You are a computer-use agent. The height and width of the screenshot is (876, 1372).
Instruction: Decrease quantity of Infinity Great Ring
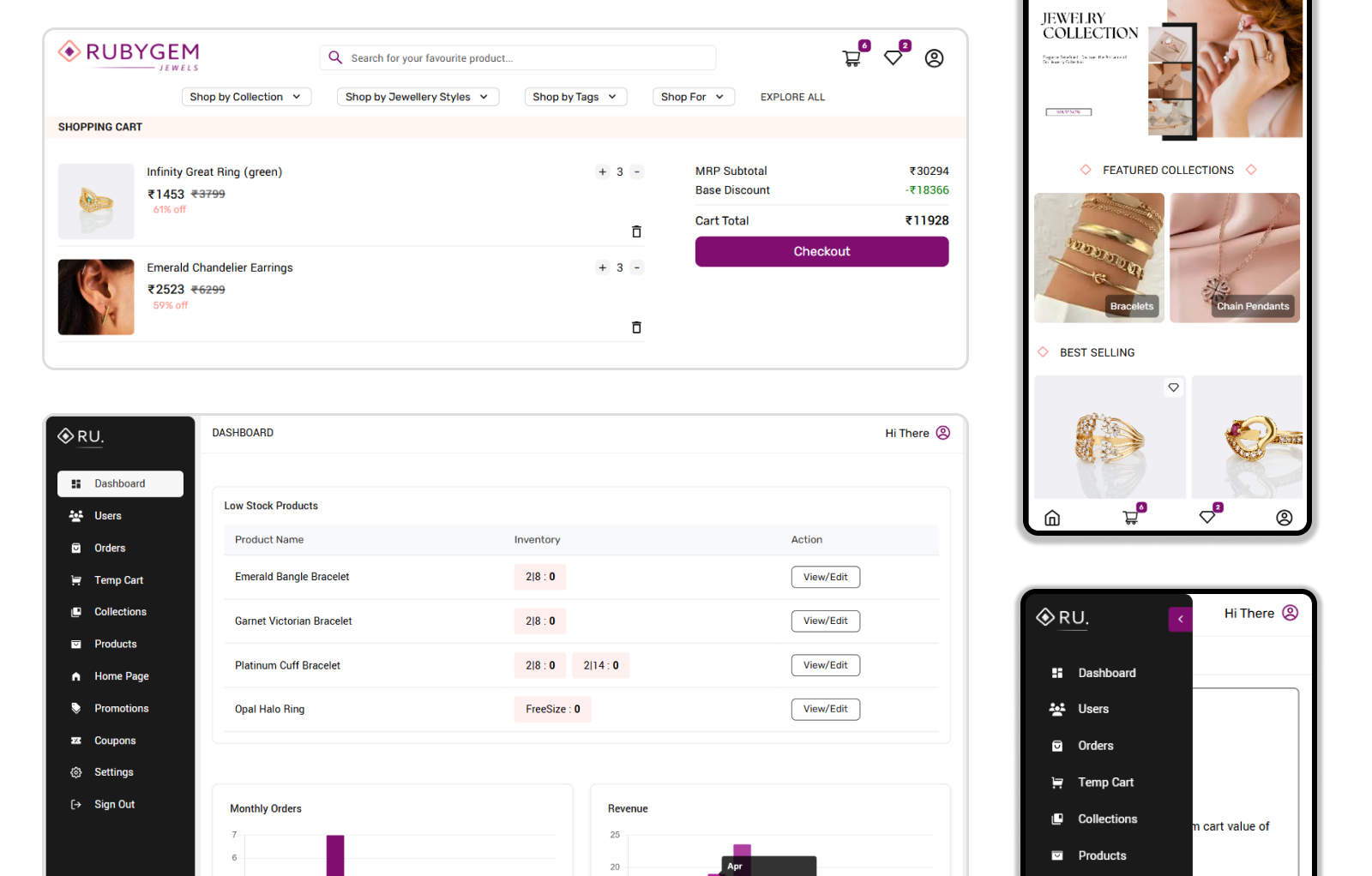[x=636, y=171]
